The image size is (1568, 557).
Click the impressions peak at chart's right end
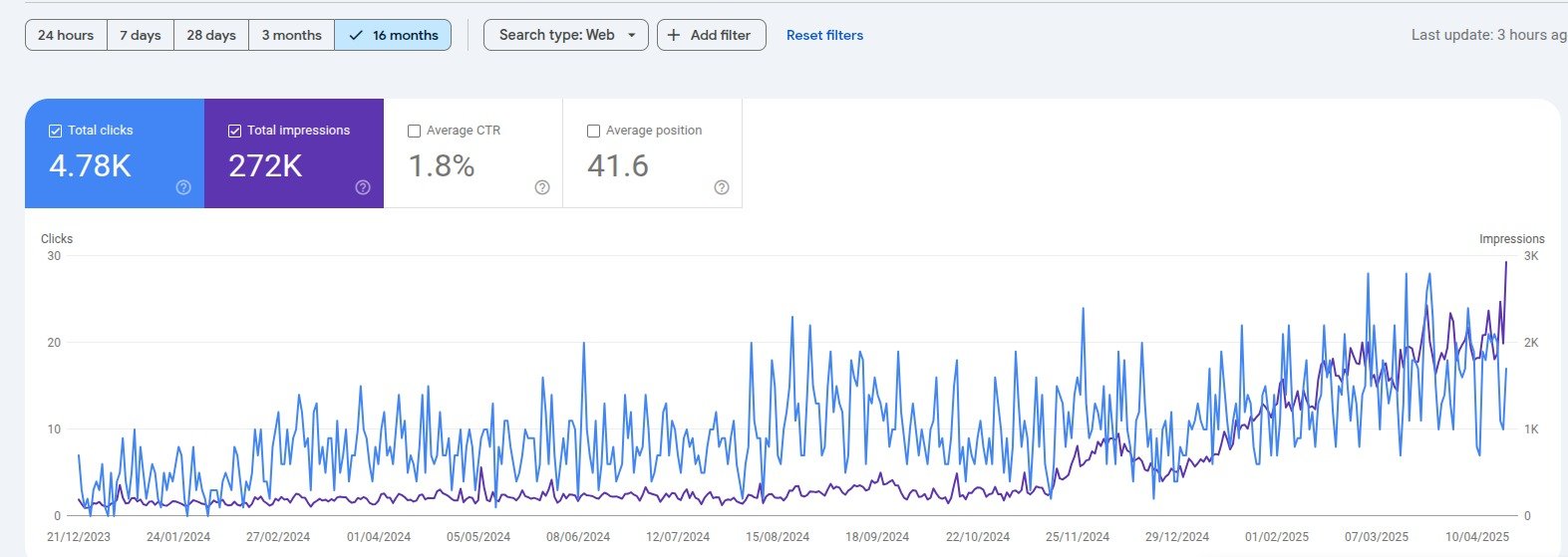(x=1505, y=263)
